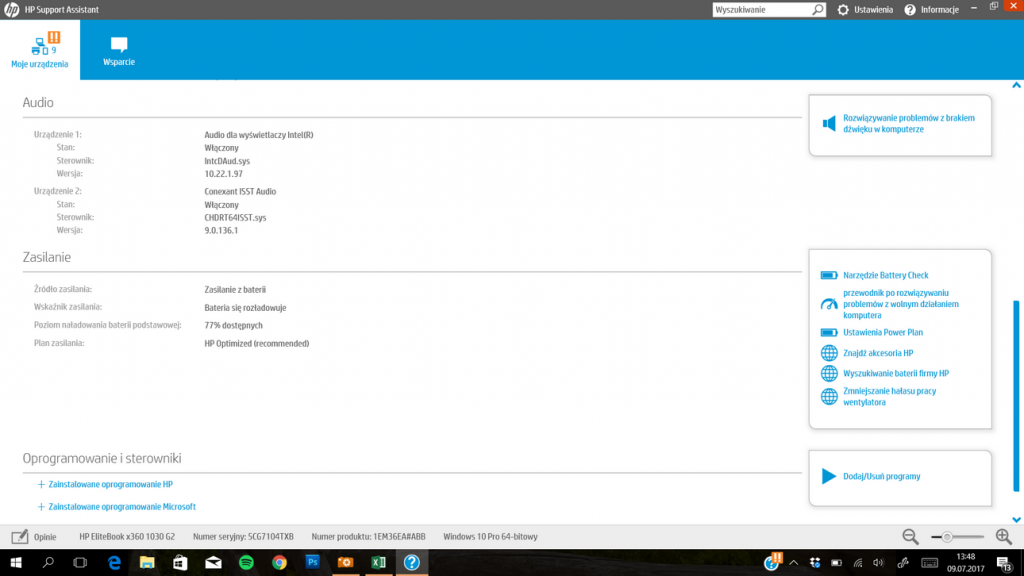1024x576 pixels.
Task: Click the zoom out magnifier icon
Action: click(910, 537)
